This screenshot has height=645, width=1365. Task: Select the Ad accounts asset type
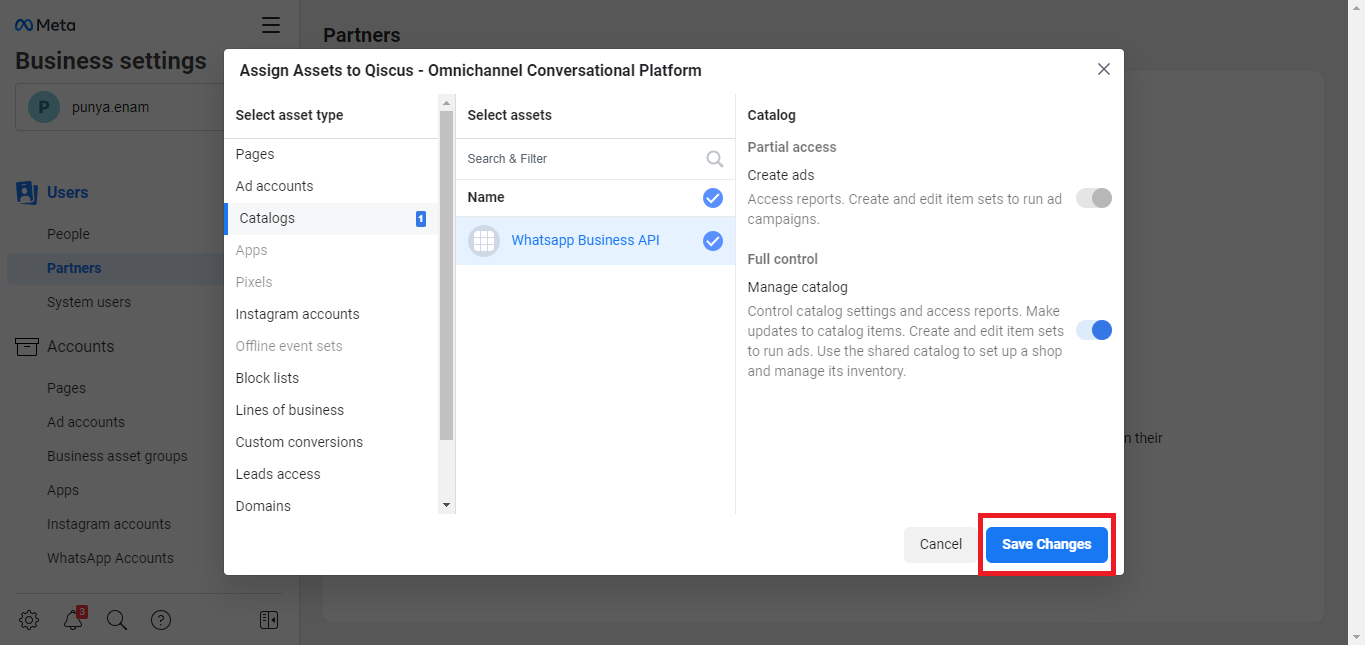[x=331, y=186]
